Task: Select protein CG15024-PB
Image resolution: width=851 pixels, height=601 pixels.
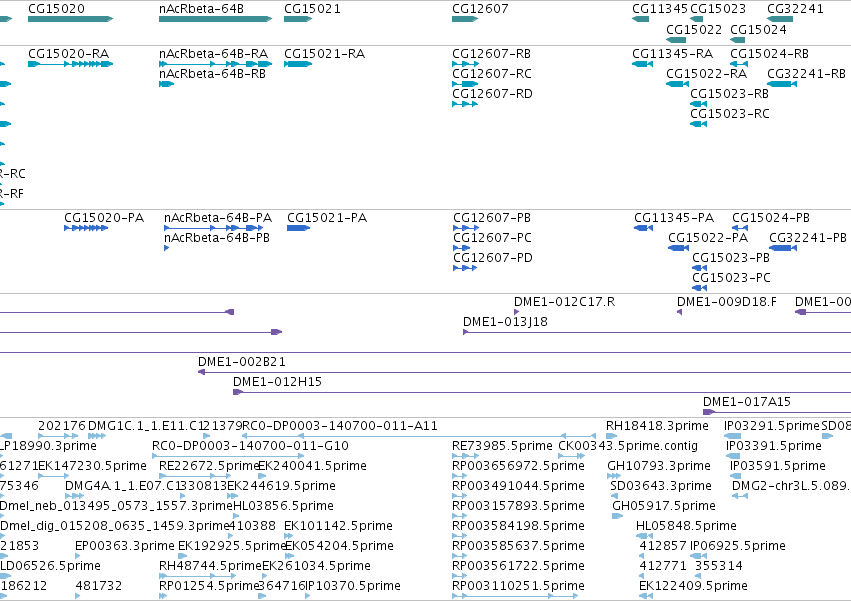Action: pos(740,228)
